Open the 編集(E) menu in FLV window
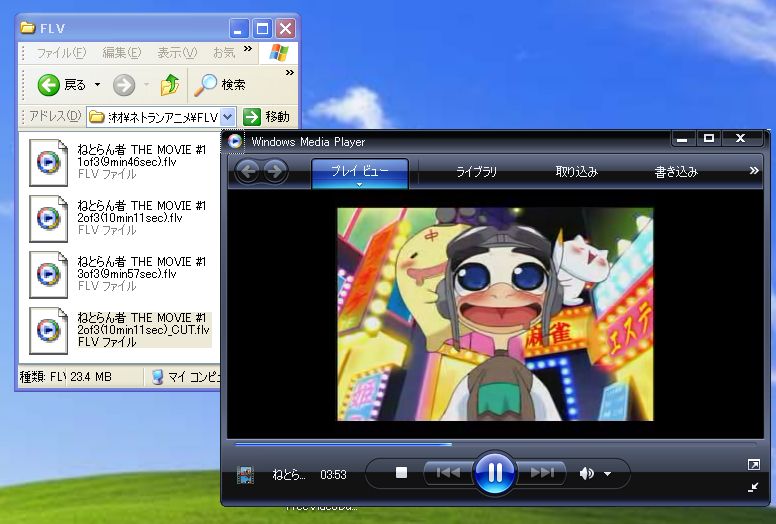The height and width of the screenshot is (524, 776). coord(122,52)
